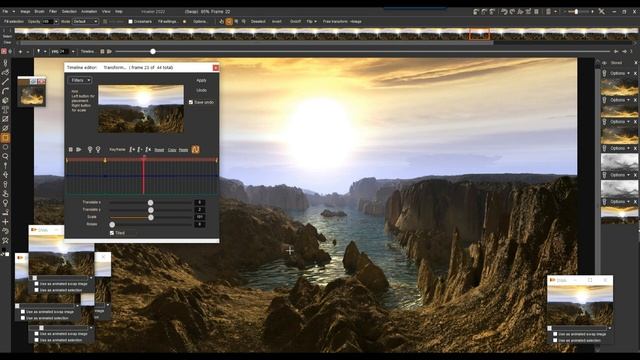Click the first lightbulb icon in Timeline editor

(x=90, y=150)
